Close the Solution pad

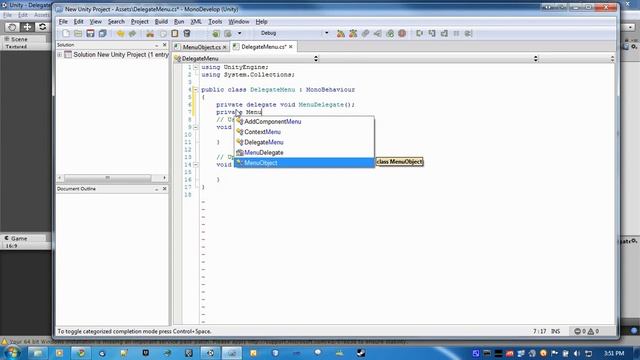pos(164,45)
